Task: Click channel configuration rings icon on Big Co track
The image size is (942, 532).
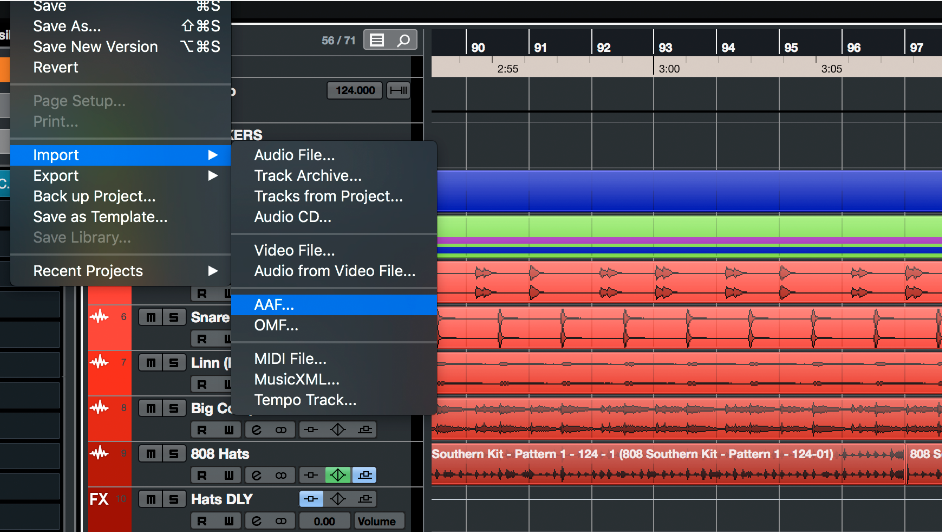Action: tap(281, 430)
